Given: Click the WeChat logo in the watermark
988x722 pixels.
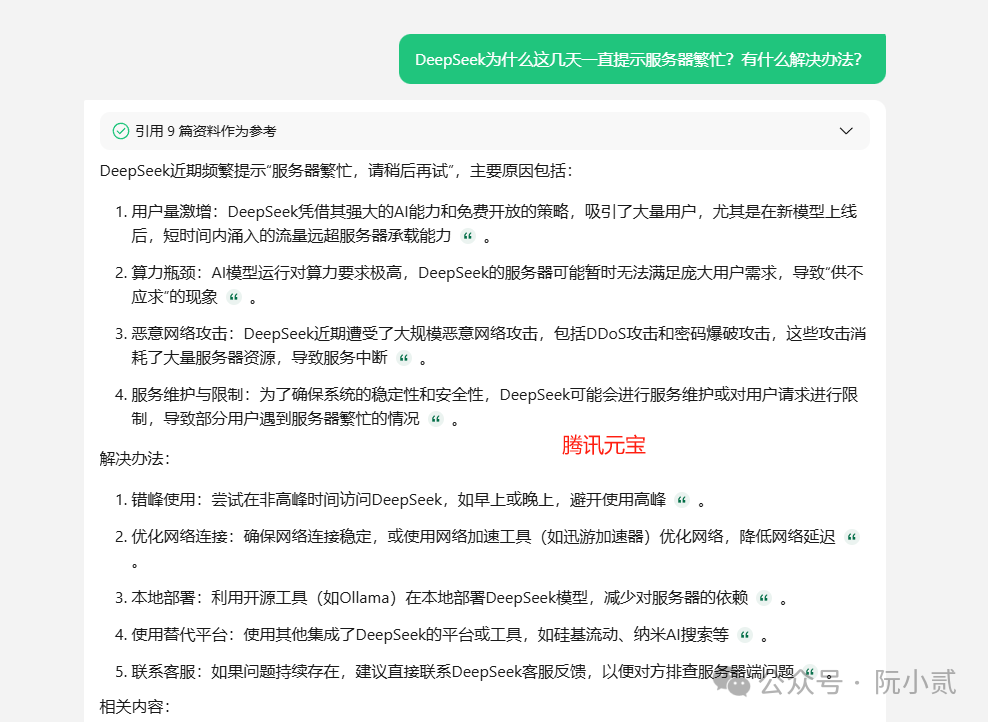Looking at the screenshot, I should (x=741, y=684).
